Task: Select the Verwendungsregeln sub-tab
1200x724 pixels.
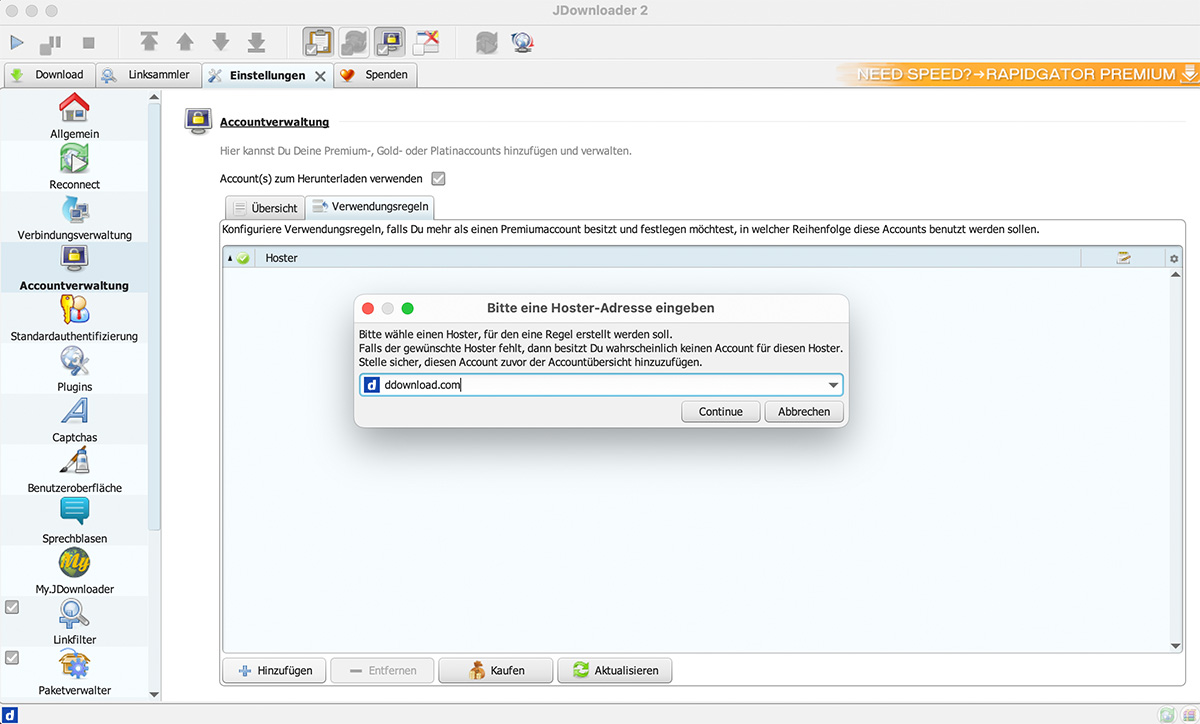Action: tap(370, 207)
